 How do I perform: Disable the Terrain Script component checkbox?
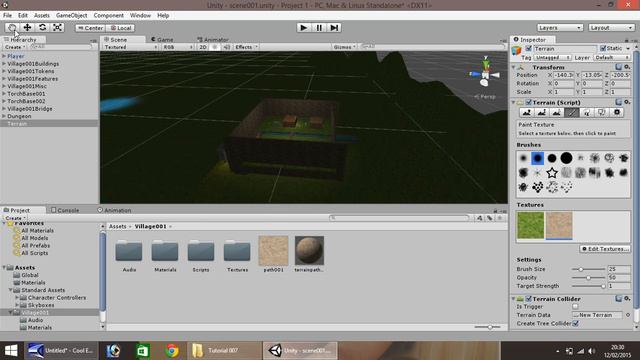529,102
